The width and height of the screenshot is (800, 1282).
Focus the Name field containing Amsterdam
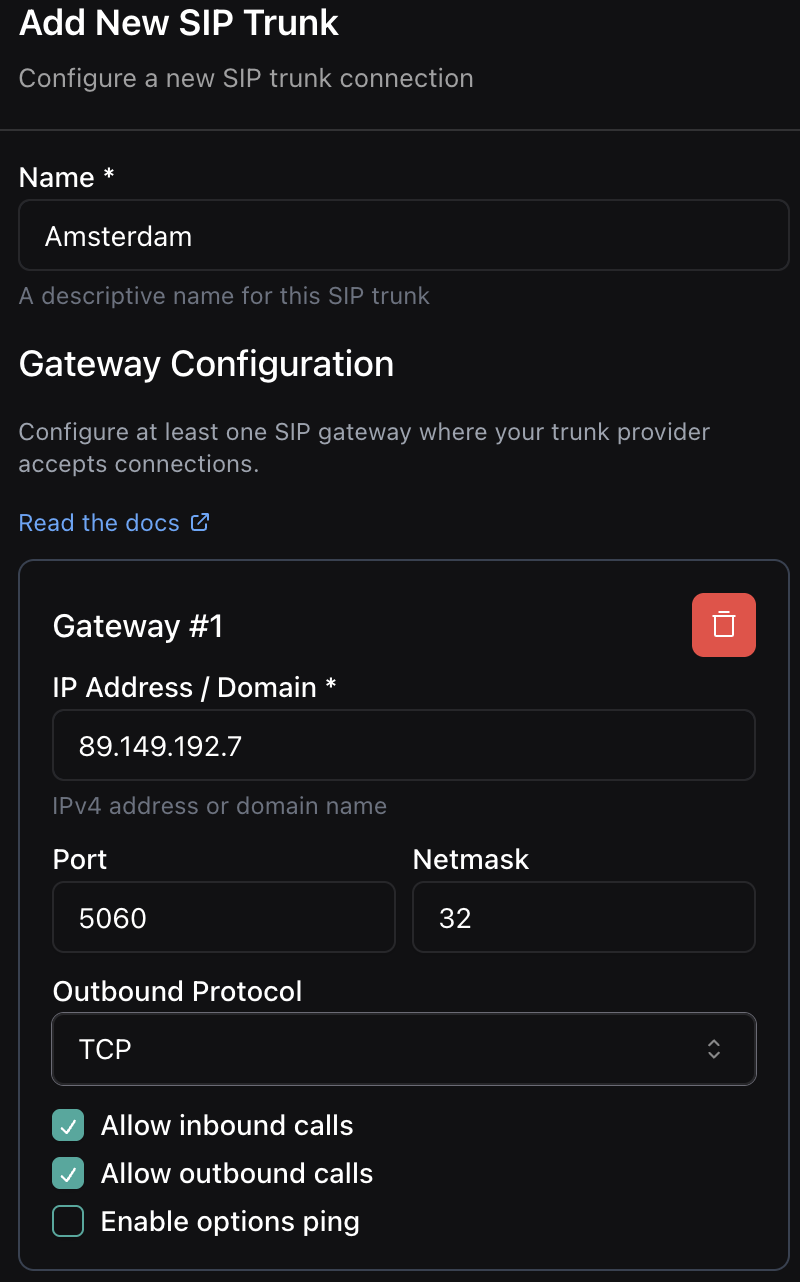tap(403, 236)
